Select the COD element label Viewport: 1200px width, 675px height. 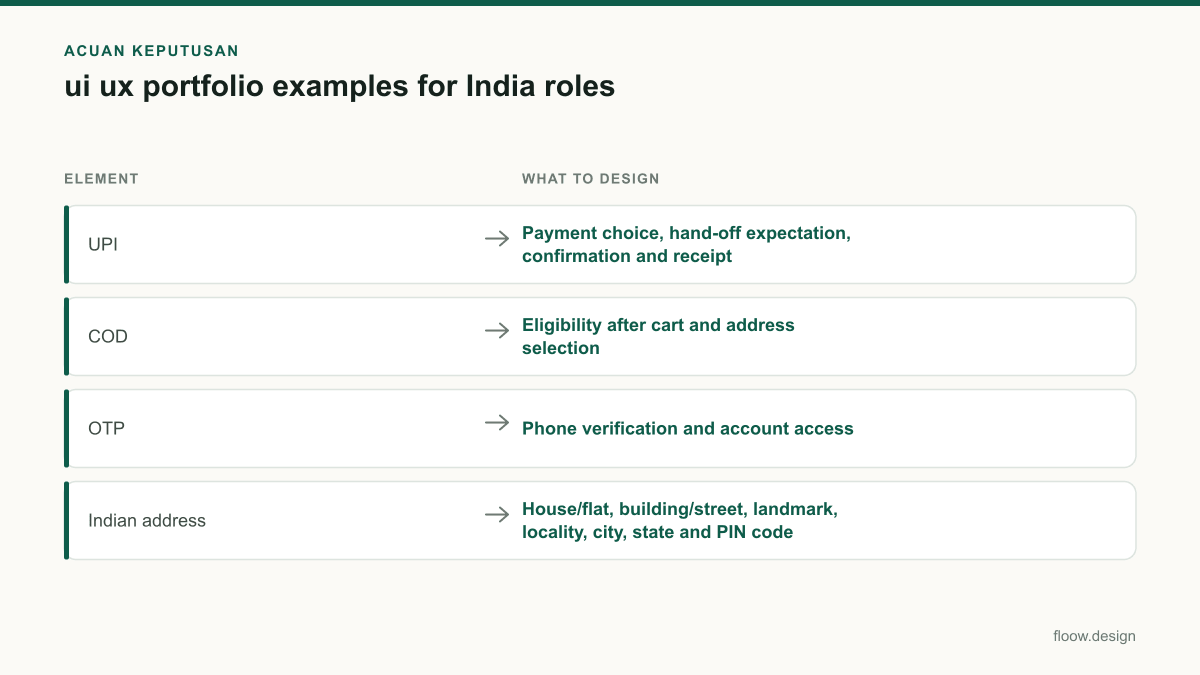(x=108, y=336)
